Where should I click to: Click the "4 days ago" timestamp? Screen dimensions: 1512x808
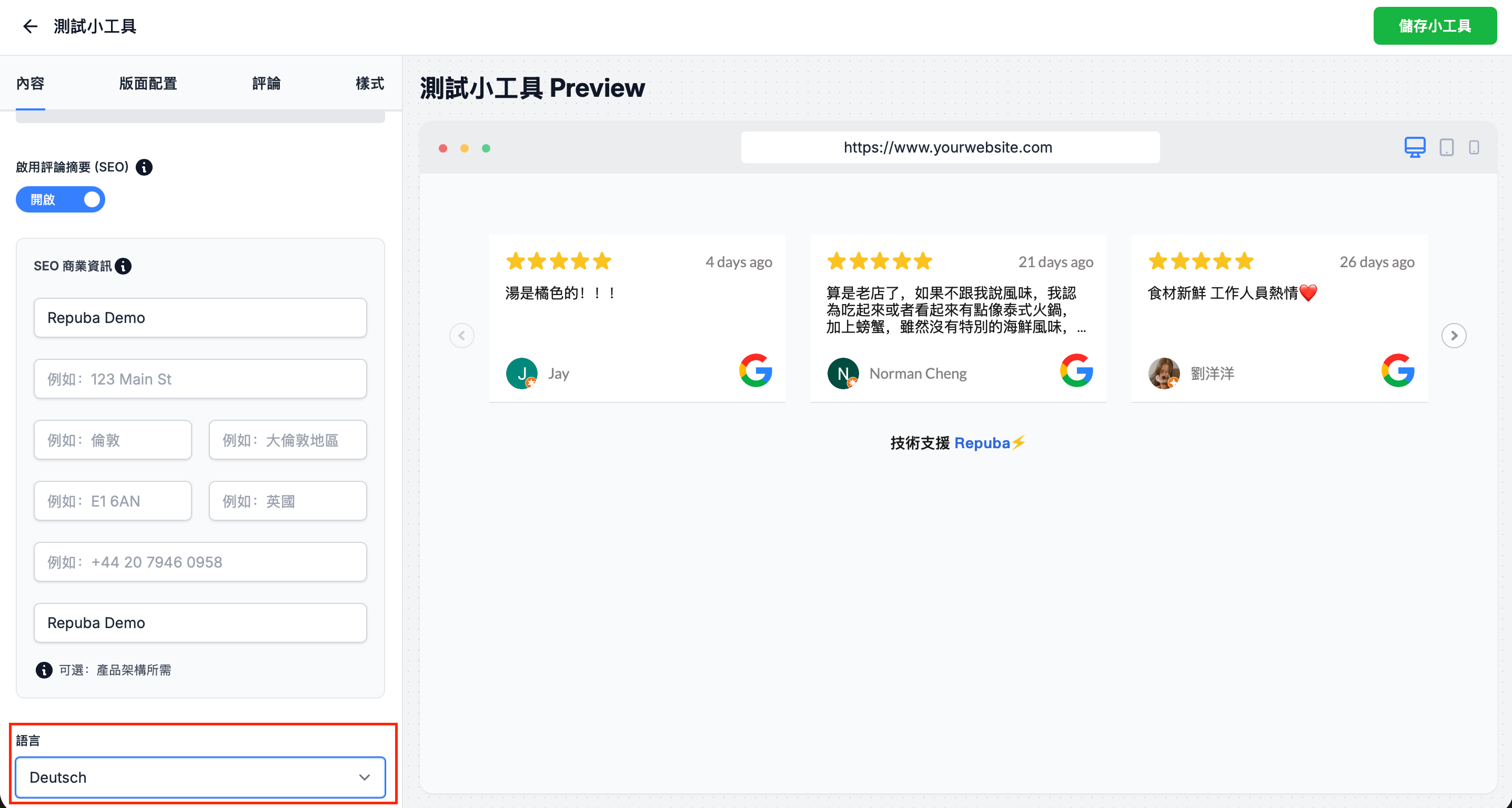(739, 262)
